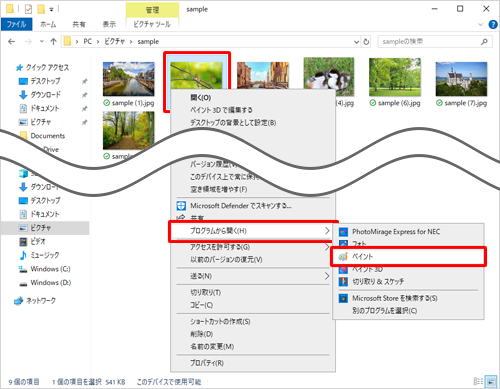Switch to the 共有 ribbon tab
Screen dimensions: 500x389
click(79, 24)
